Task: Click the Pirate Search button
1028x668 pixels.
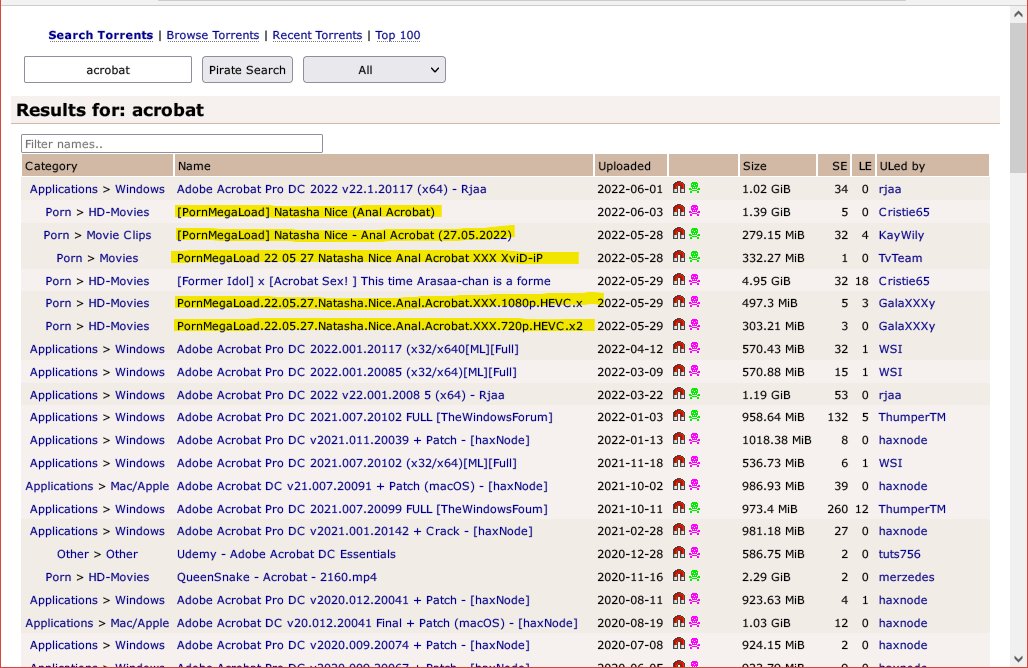Action: [247, 69]
